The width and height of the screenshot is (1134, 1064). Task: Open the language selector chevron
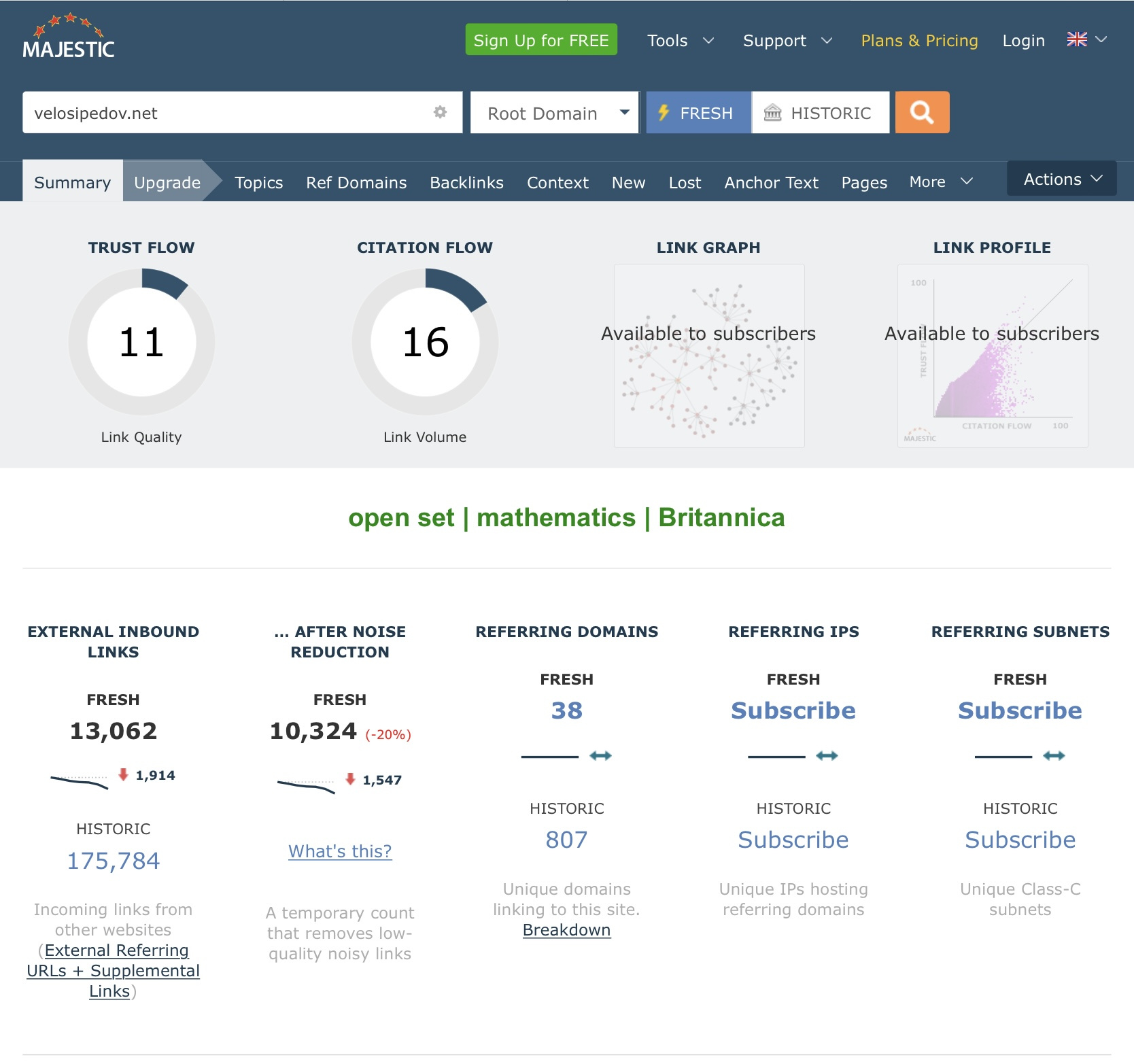(1101, 39)
